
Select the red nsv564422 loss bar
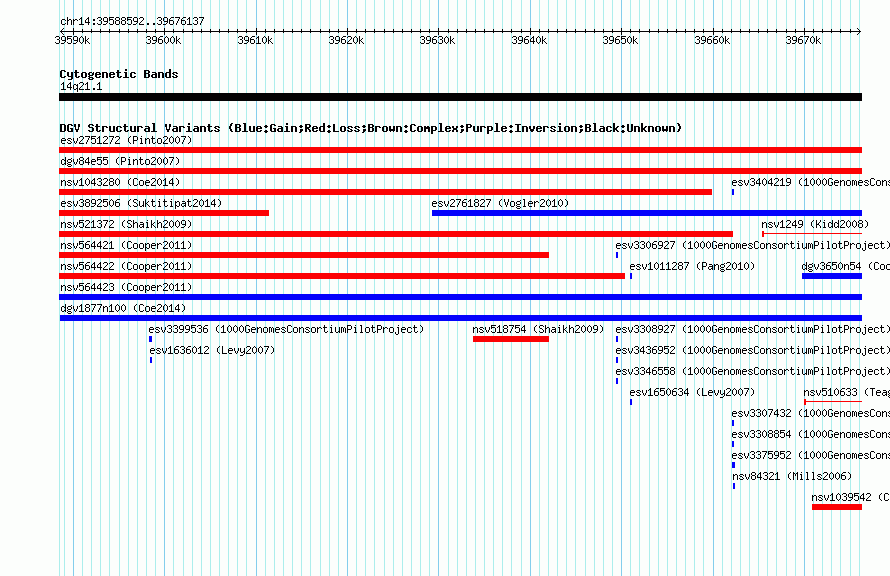(342, 276)
